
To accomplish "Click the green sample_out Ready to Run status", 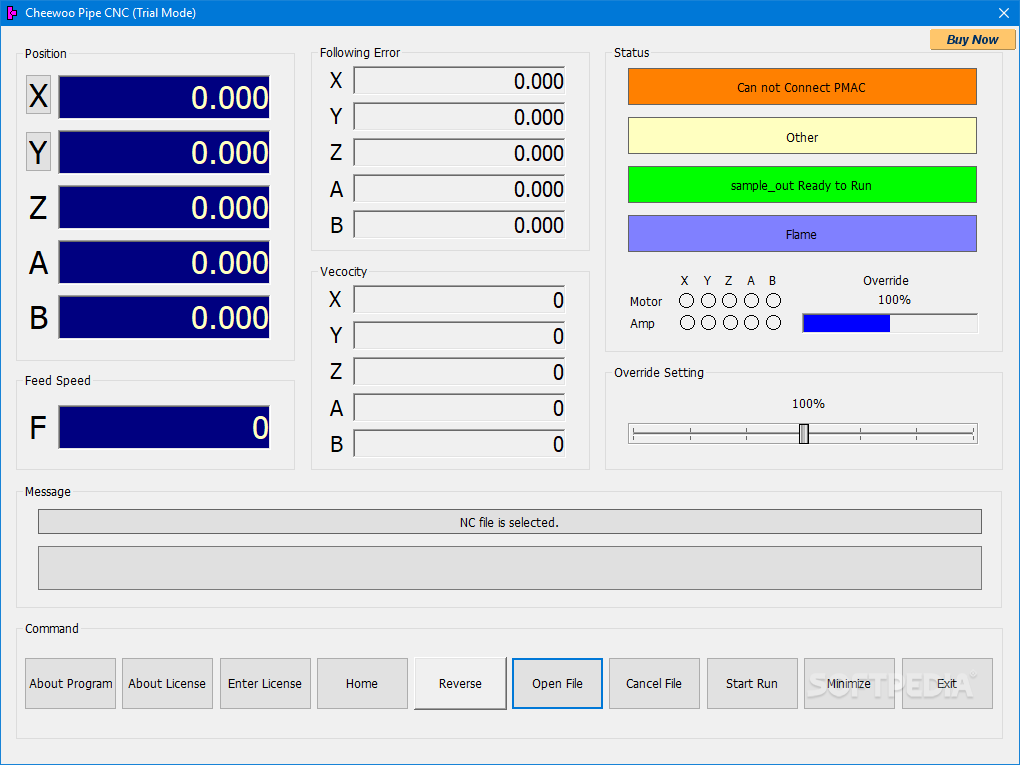I will click(802, 185).
